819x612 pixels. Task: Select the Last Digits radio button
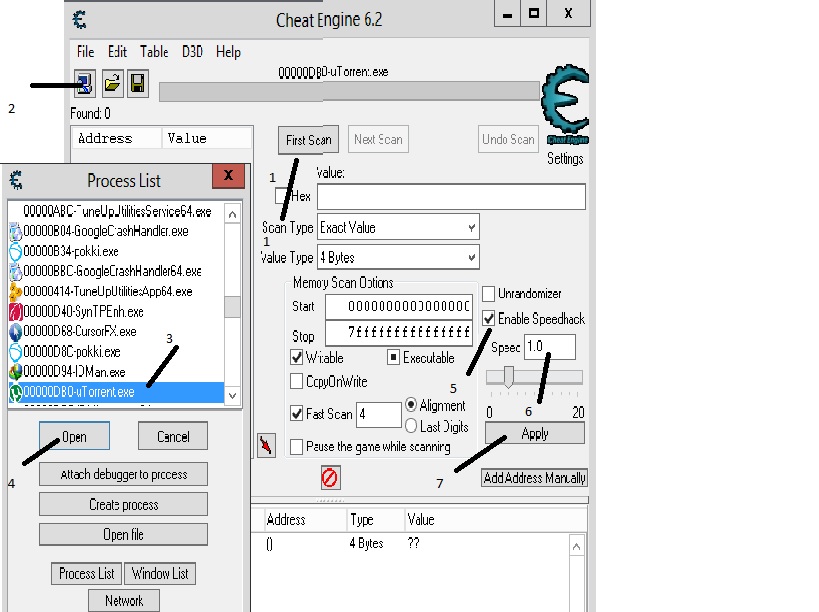pyautogui.click(x=411, y=426)
